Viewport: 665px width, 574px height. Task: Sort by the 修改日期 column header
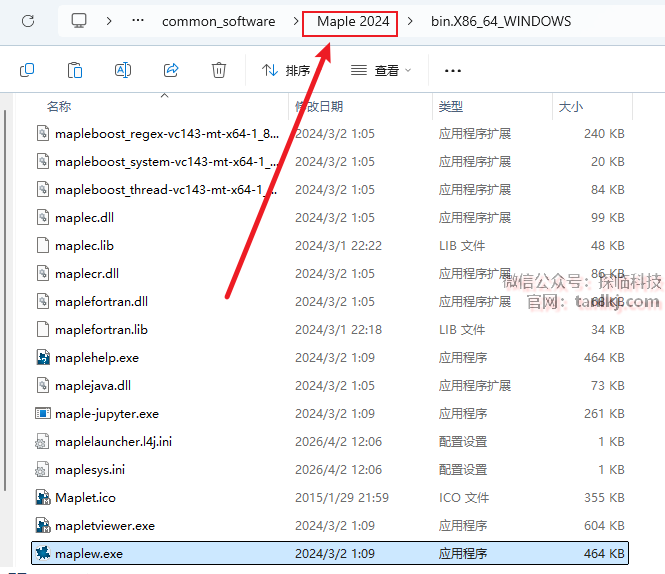coord(319,106)
